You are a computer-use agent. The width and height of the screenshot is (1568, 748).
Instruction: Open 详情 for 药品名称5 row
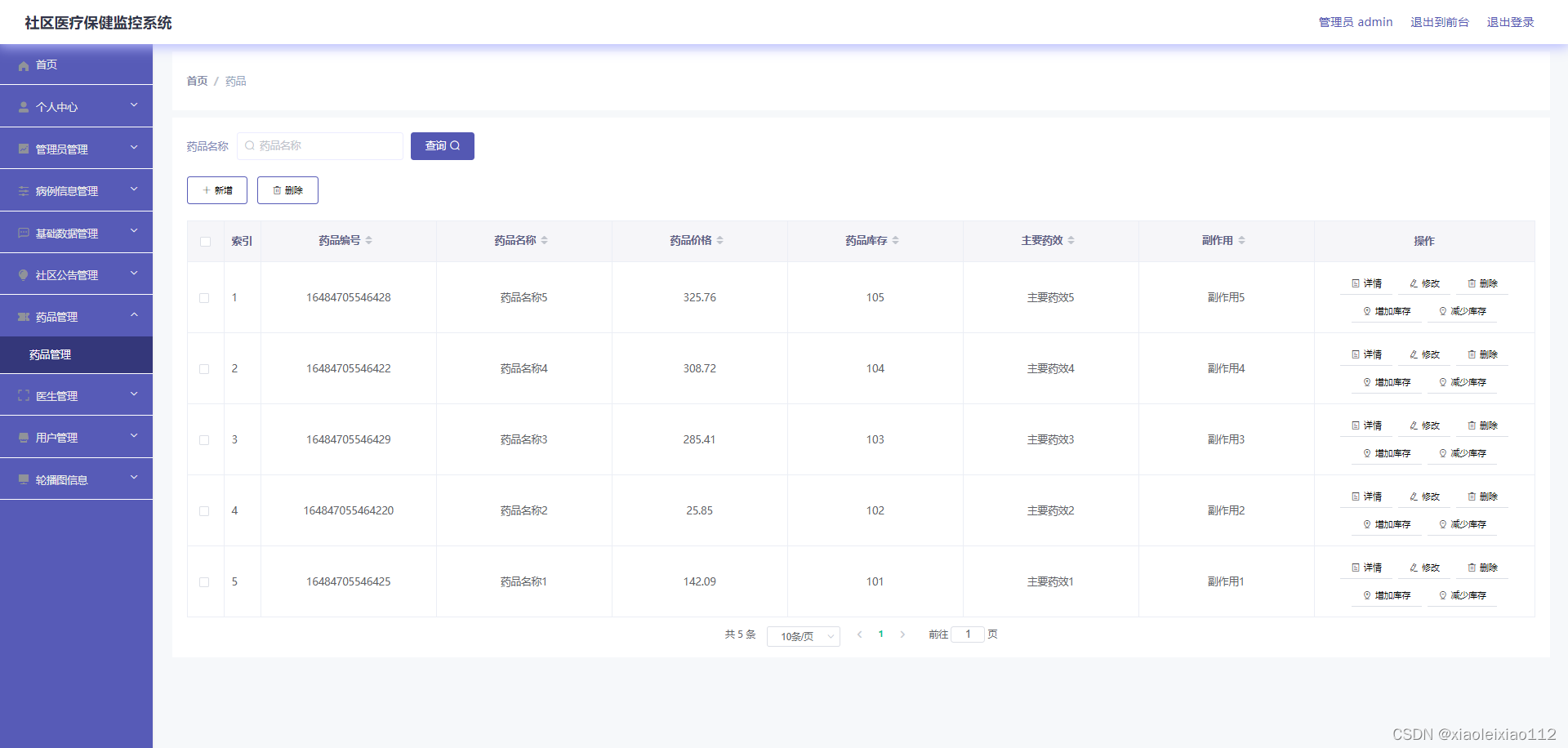[x=1366, y=283]
